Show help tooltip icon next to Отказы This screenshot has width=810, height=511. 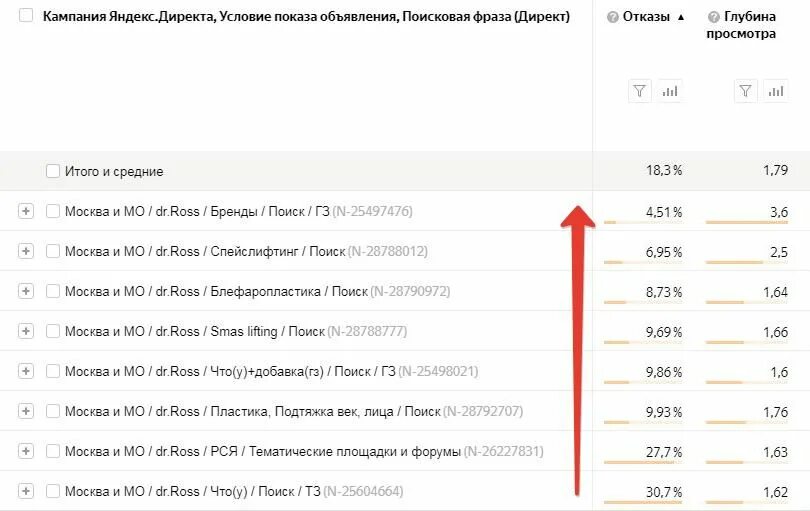(x=613, y=18)
